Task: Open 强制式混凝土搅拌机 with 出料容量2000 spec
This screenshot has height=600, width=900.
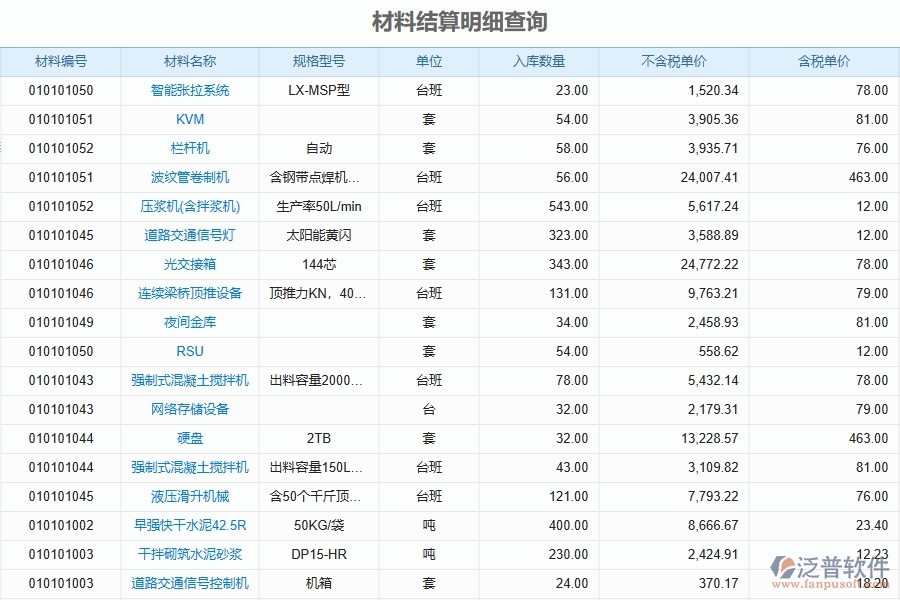Action: [189, 380]
